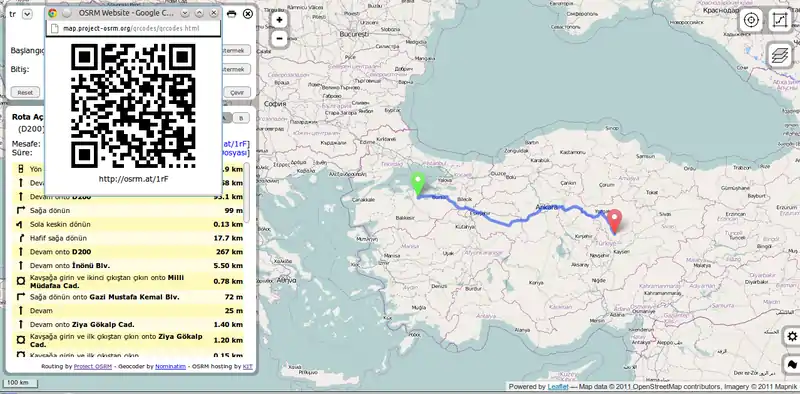
Task: Toggle the B route alternative button
Action: [241, 118]
